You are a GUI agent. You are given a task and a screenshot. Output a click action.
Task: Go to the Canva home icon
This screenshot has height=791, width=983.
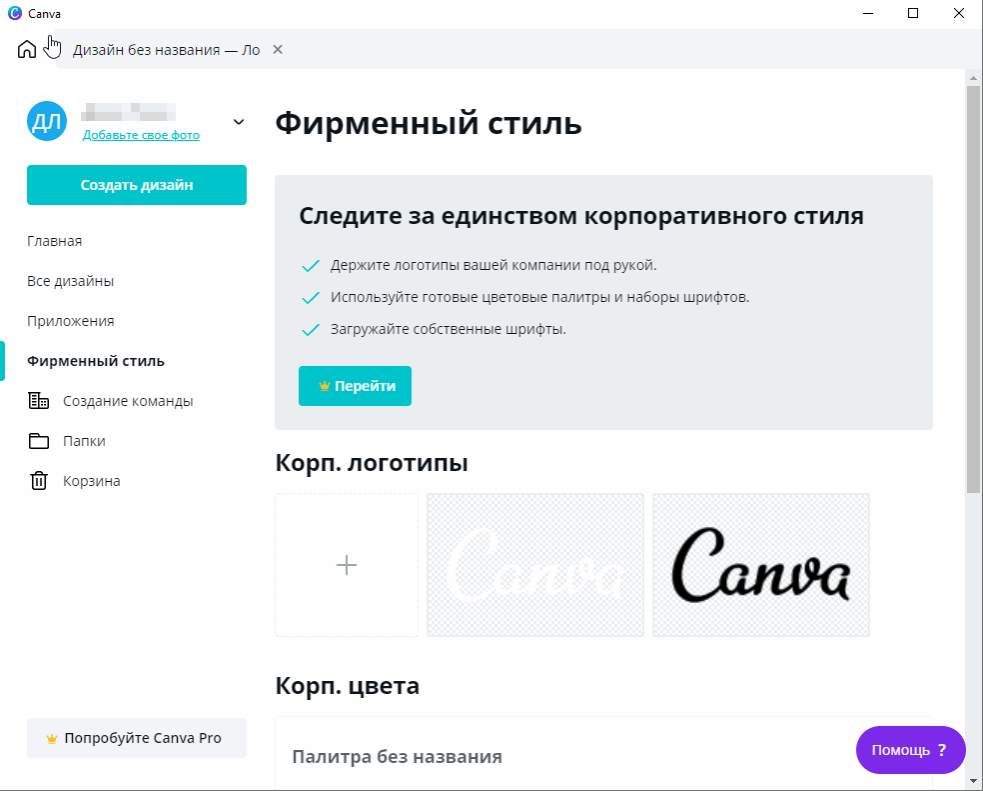(26, 49)
